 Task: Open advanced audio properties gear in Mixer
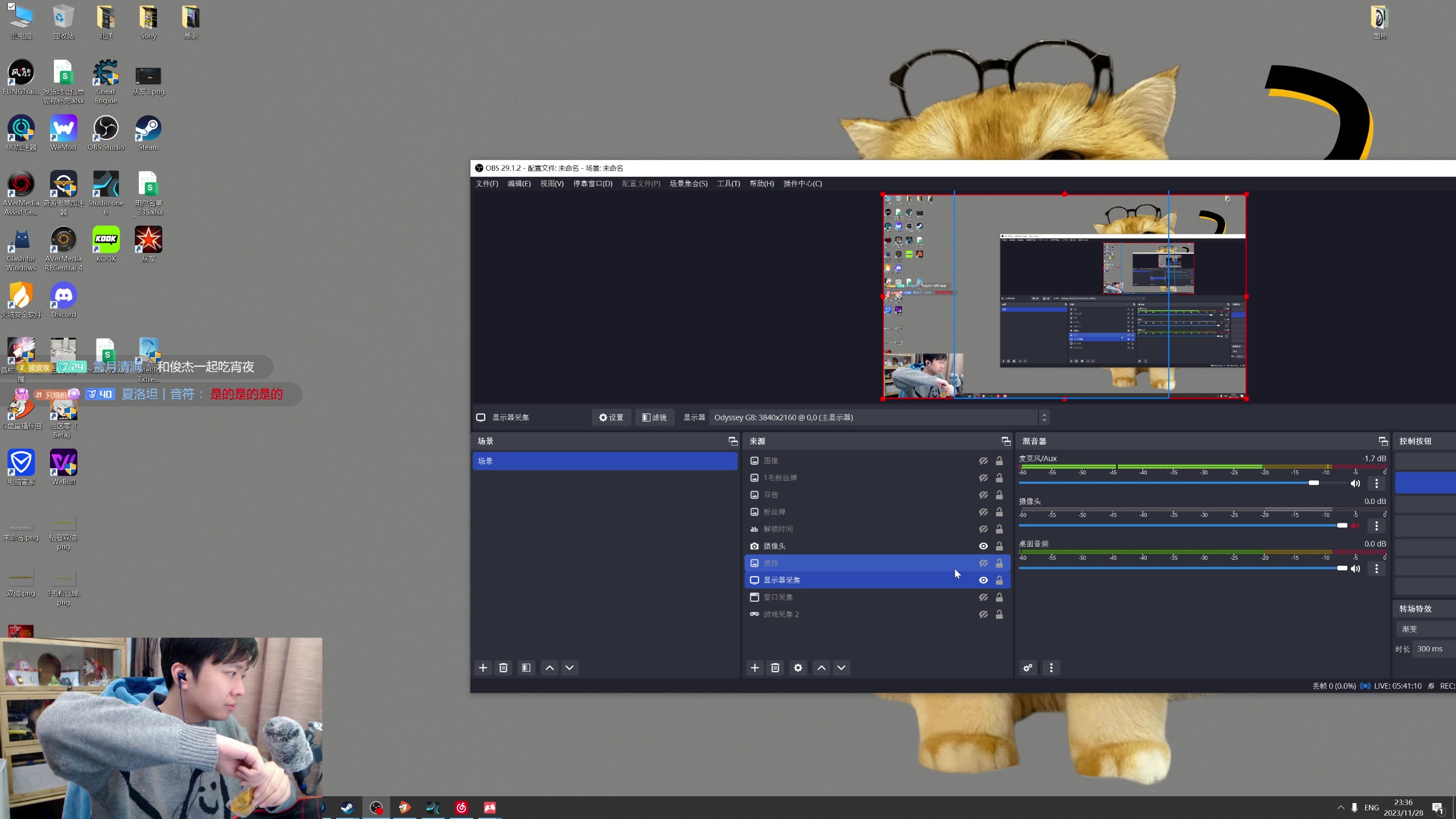(x=1028, y=668)
